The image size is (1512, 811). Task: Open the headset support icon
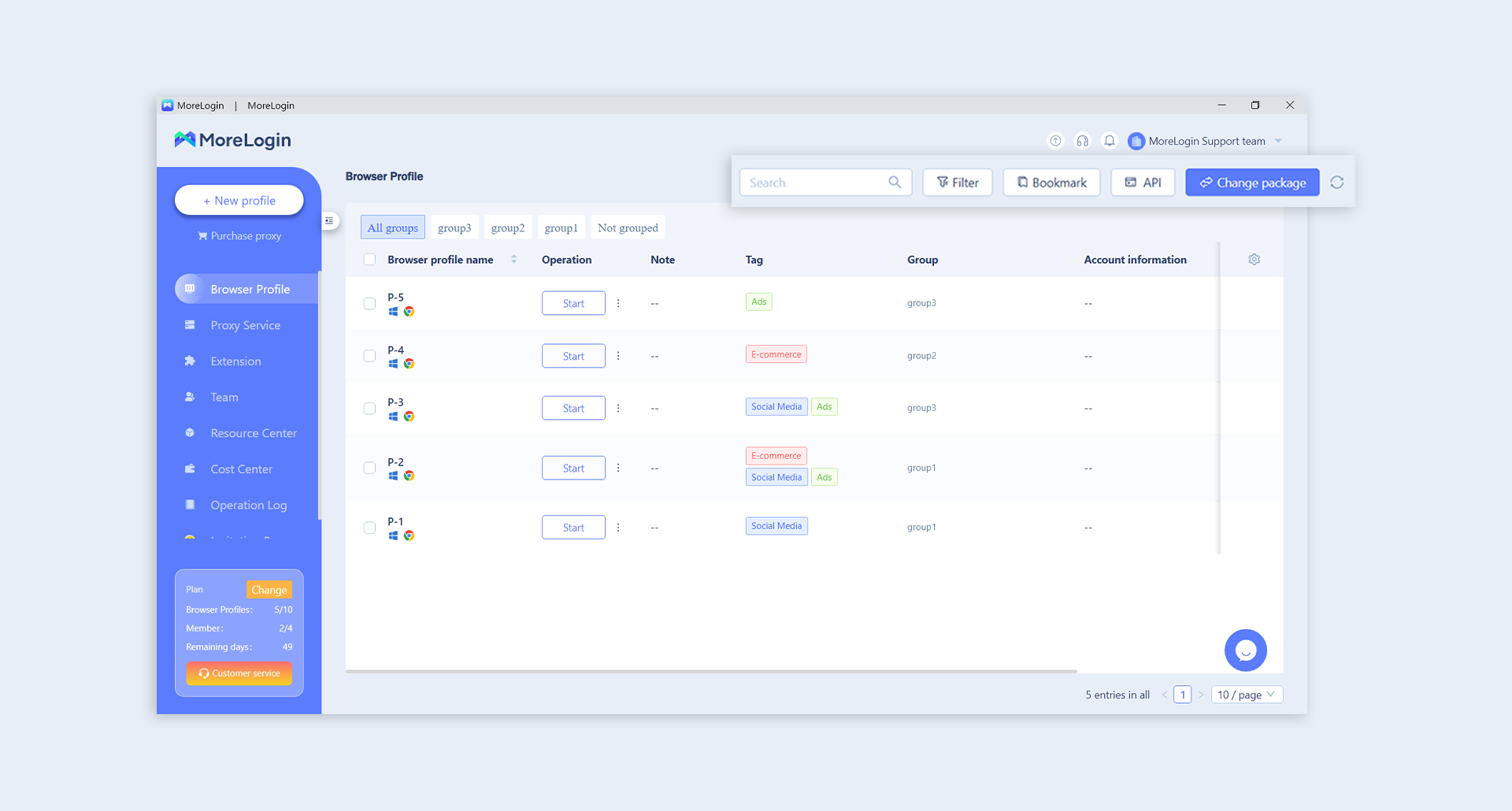pyautogui.click(x=1083, y=141)
